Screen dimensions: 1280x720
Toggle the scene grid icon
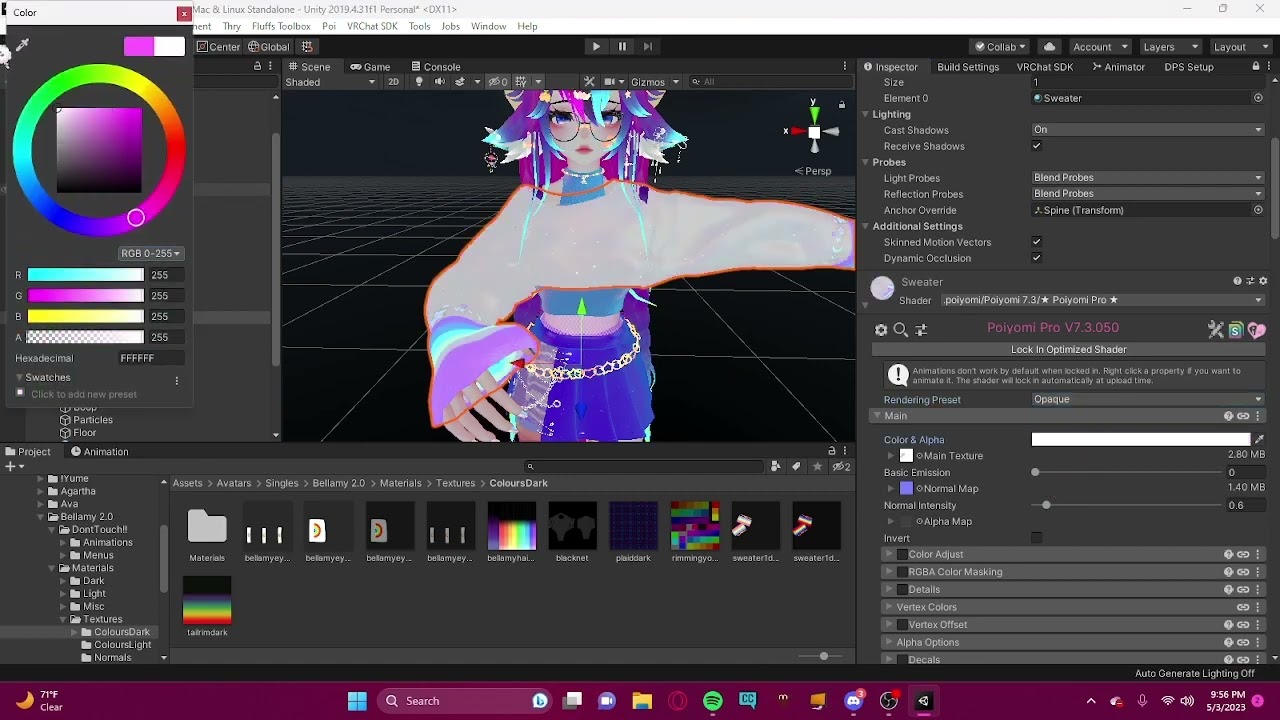[521, 82]
